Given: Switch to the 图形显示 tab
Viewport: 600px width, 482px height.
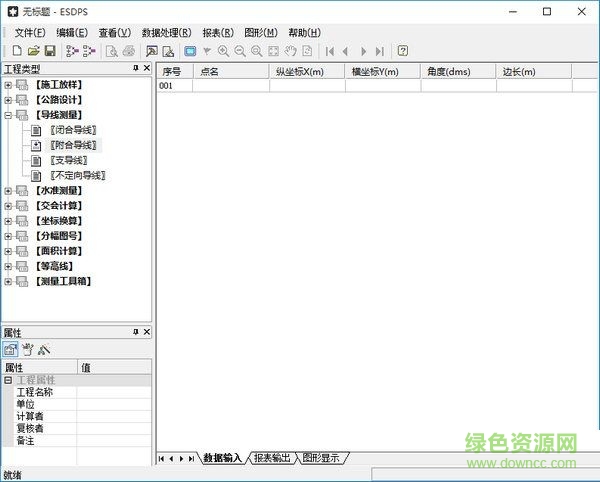Looking at the screenshot, I should click(321, 458).
